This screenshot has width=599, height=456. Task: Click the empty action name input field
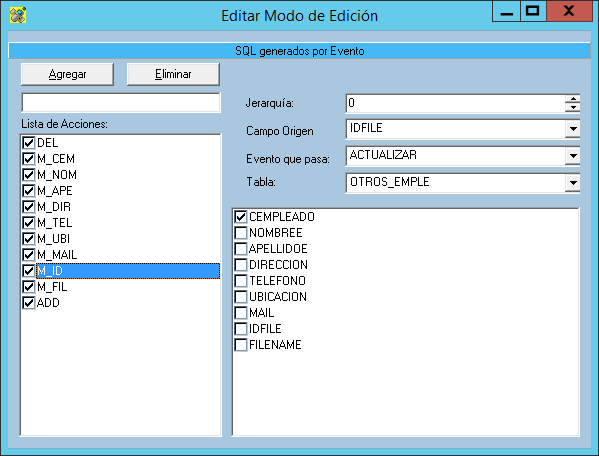(x=121, y=103)
